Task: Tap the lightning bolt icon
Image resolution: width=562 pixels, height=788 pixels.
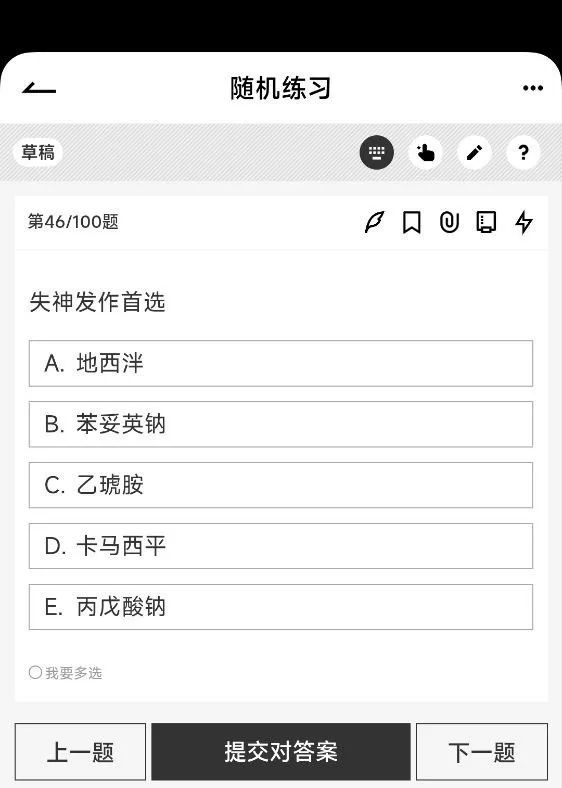Action: [x=523, y=222]
